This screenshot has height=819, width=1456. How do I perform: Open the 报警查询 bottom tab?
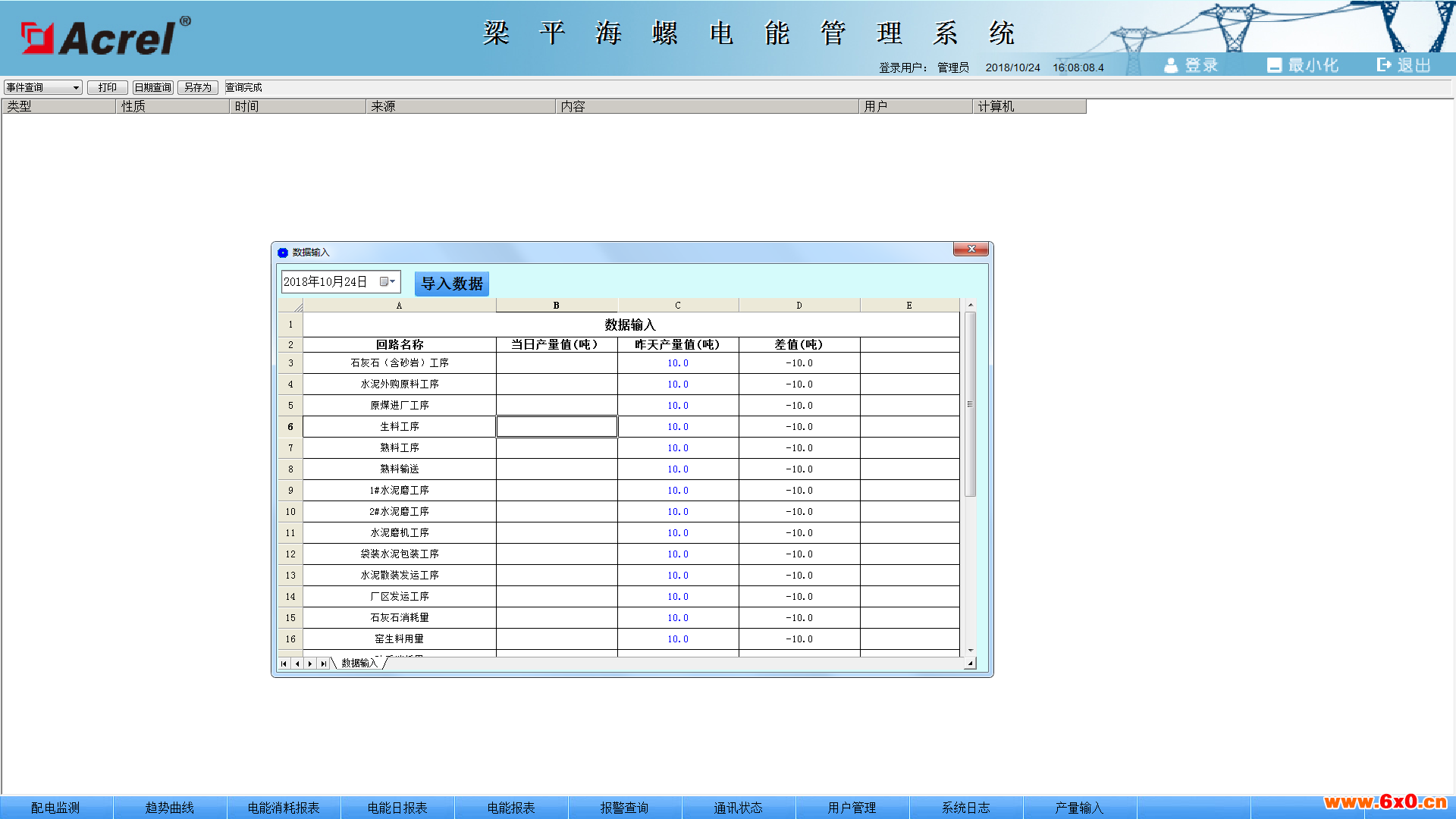(624, 808)
